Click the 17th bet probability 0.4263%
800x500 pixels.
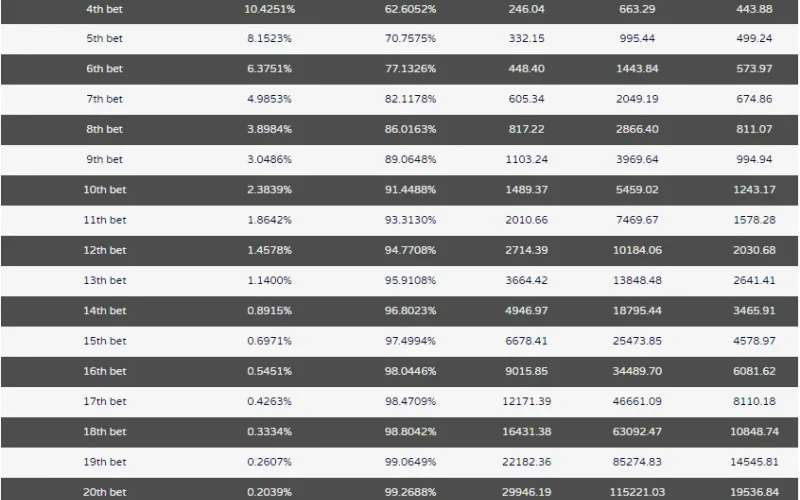coord(269,401)
